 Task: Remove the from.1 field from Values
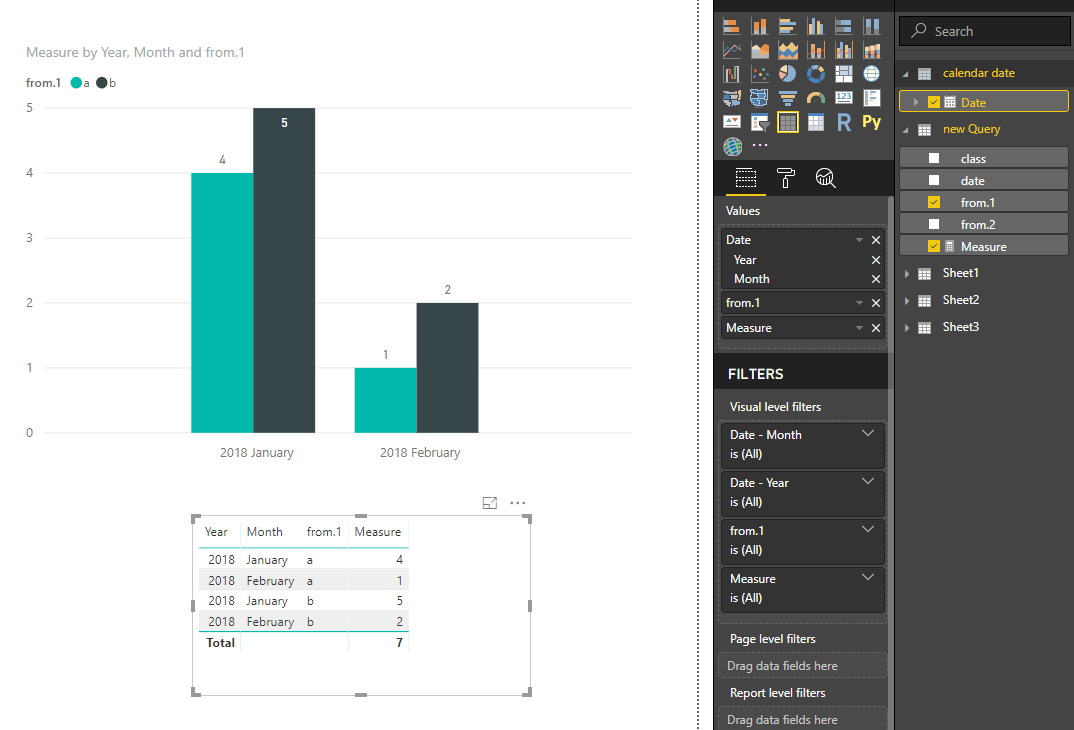876,303
